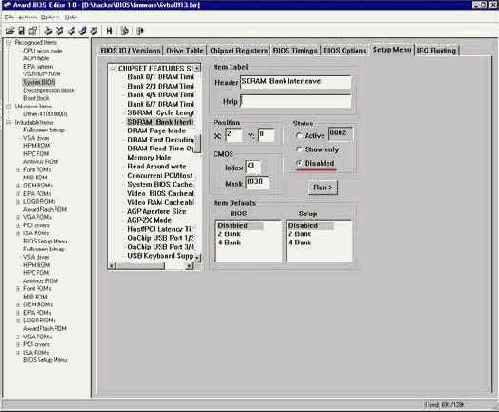Viewport: 499px width, 412px height.
Task: Open the Help menu
Action: click(71, 17)
